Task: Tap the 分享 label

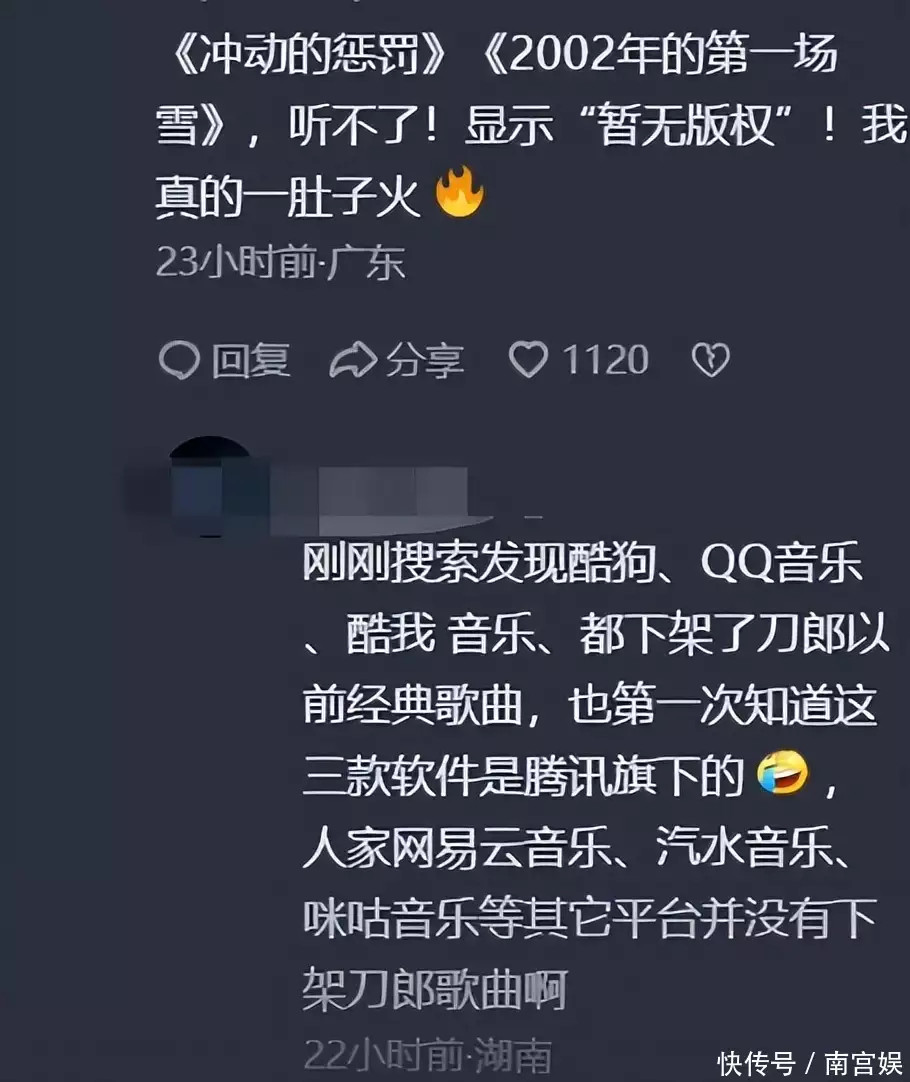Action: [425, 360]
